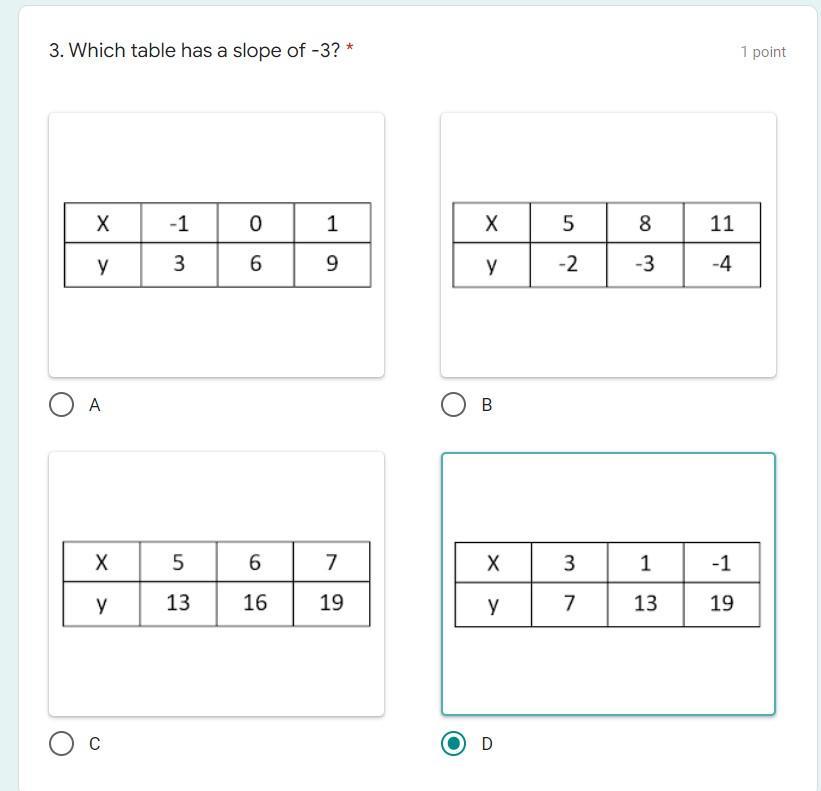Click the option label C
This screenshot has width=821, height=791.
[95, 744]
